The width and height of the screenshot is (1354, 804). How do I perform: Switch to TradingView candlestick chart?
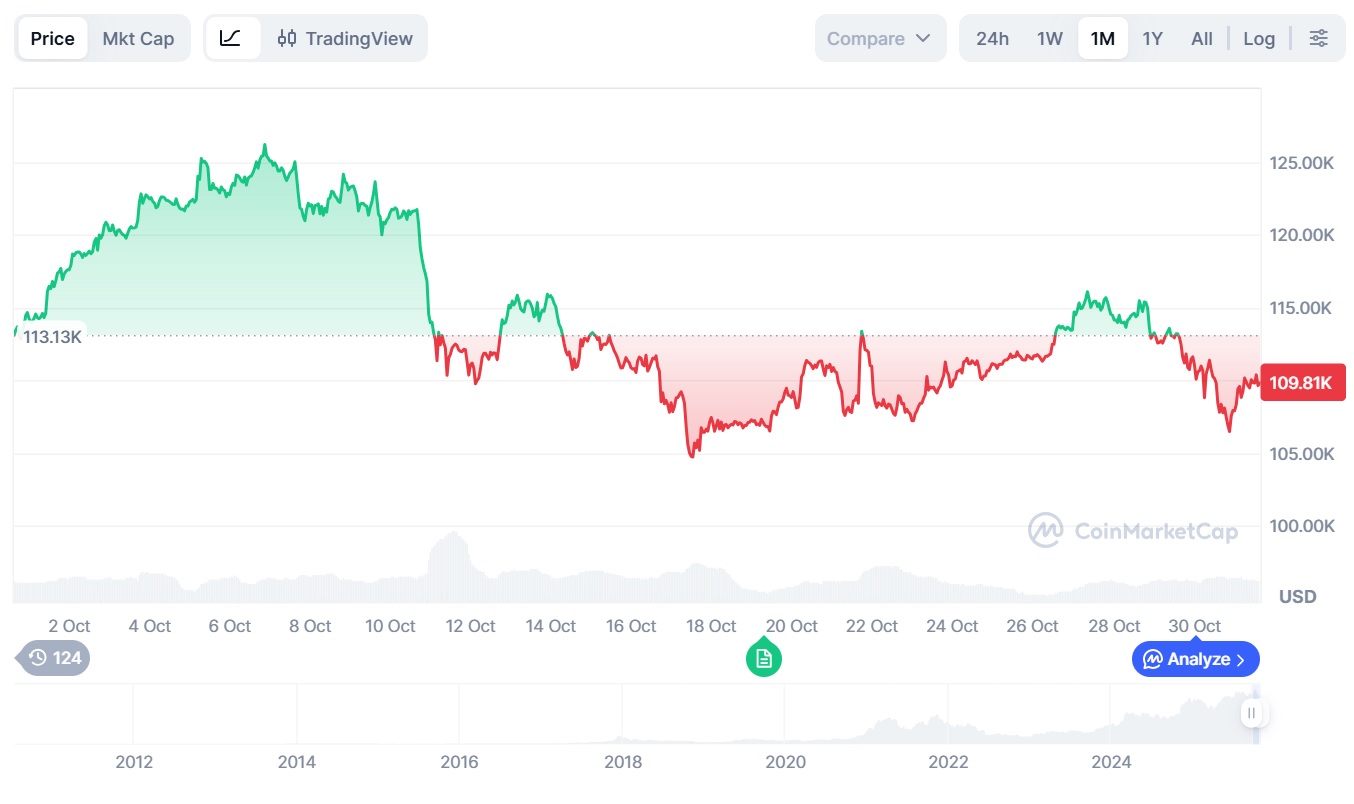[345, 39]
